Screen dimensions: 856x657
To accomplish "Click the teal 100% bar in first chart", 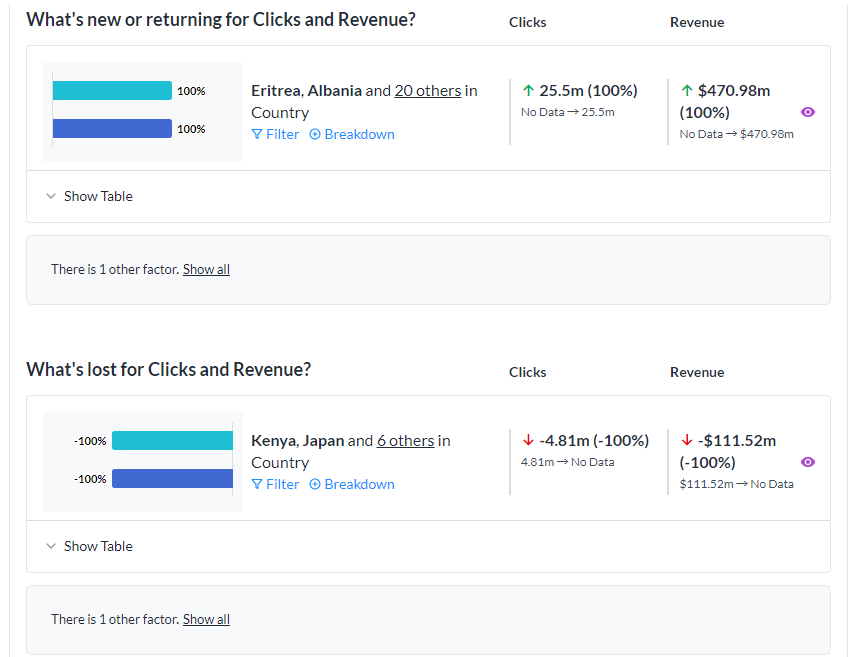I will tap(112, 91).
